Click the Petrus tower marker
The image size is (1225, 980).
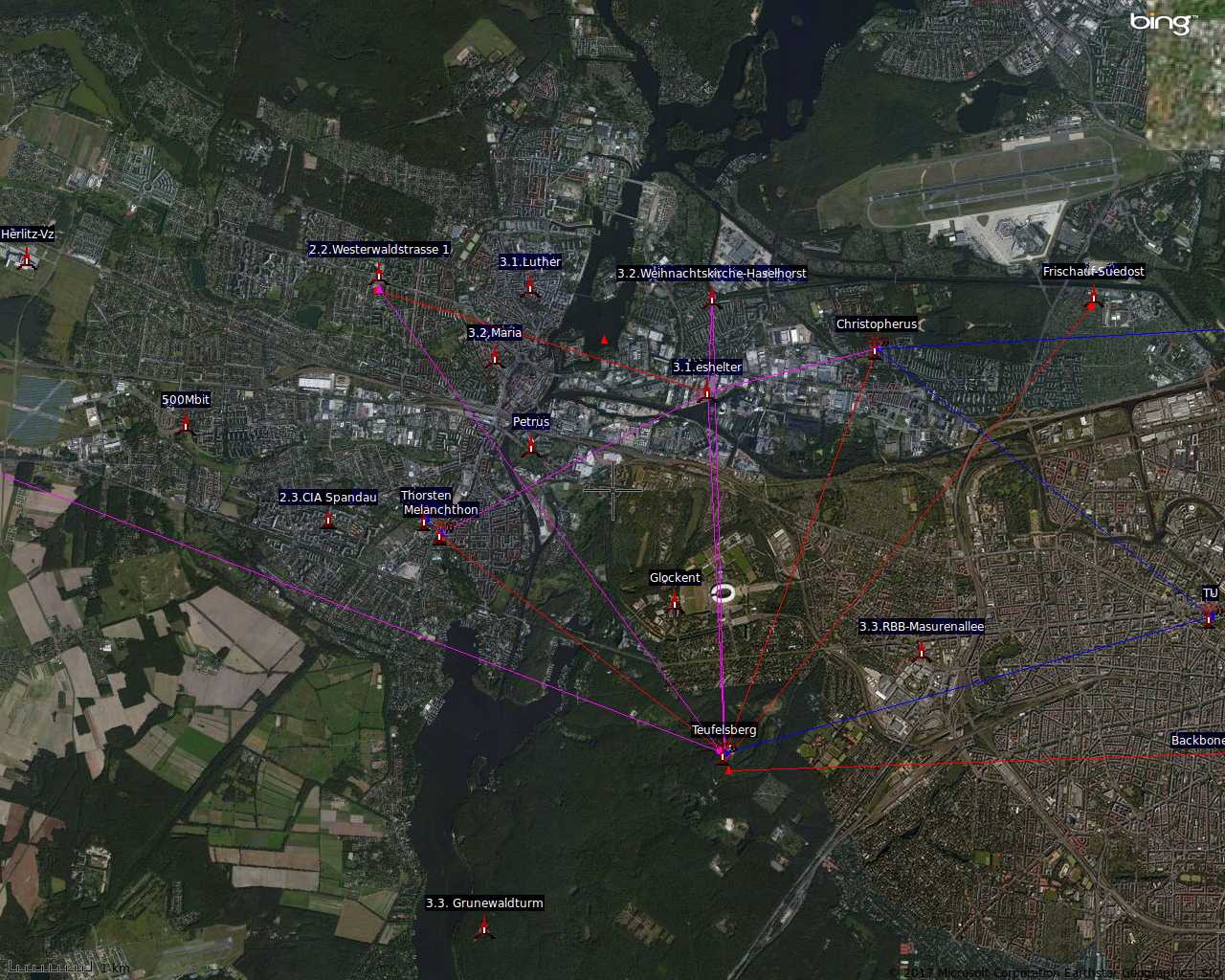531,445
